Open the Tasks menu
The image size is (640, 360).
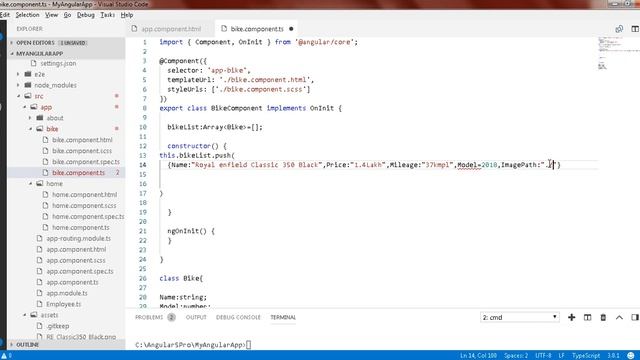107,15
